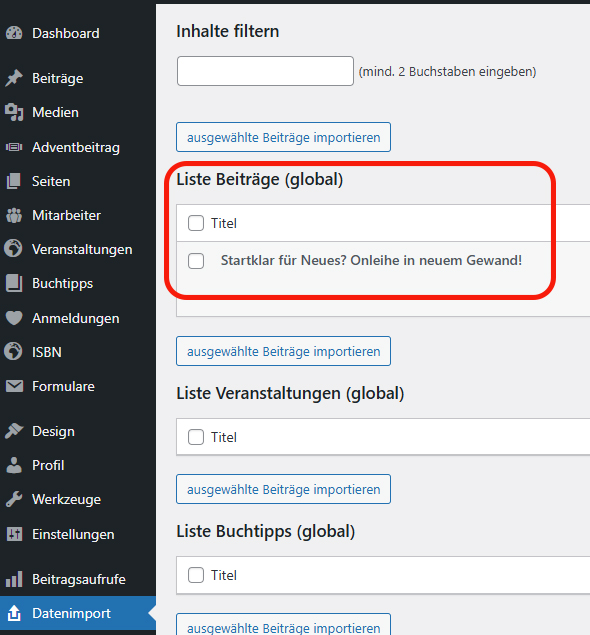
Task: Click the Anmeldungen heart icon
Action: pyautogui.click(x=14, y=318)
